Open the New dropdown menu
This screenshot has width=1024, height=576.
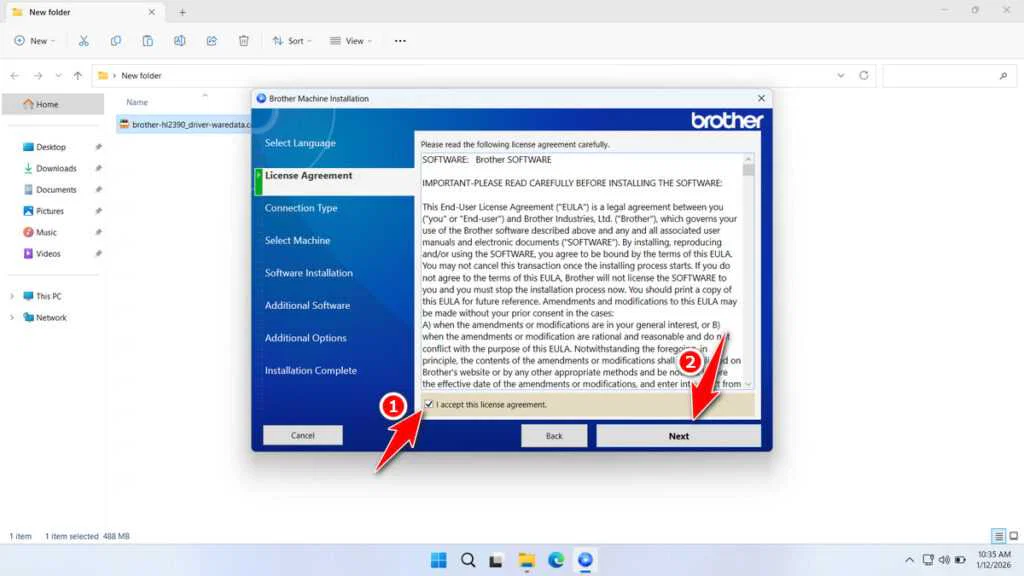(35, 40)
